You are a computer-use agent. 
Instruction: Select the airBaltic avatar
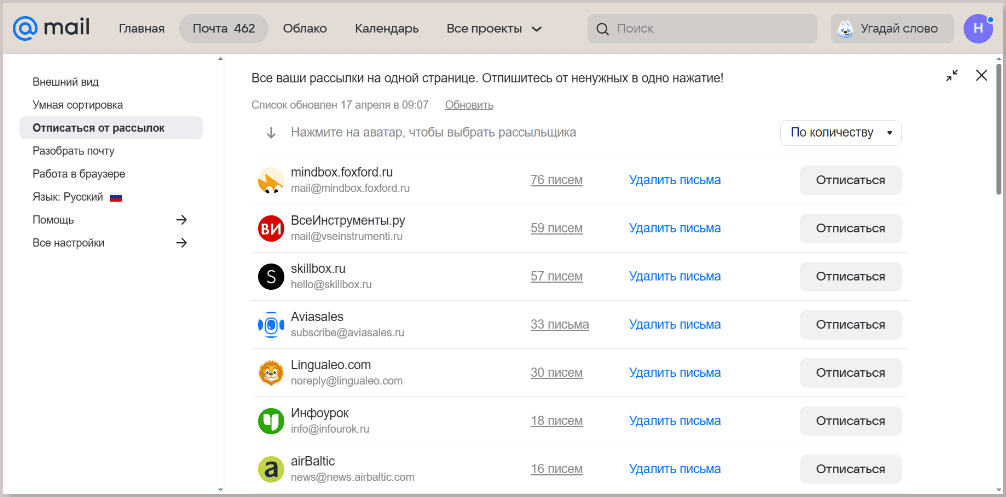tap(271, 469)
